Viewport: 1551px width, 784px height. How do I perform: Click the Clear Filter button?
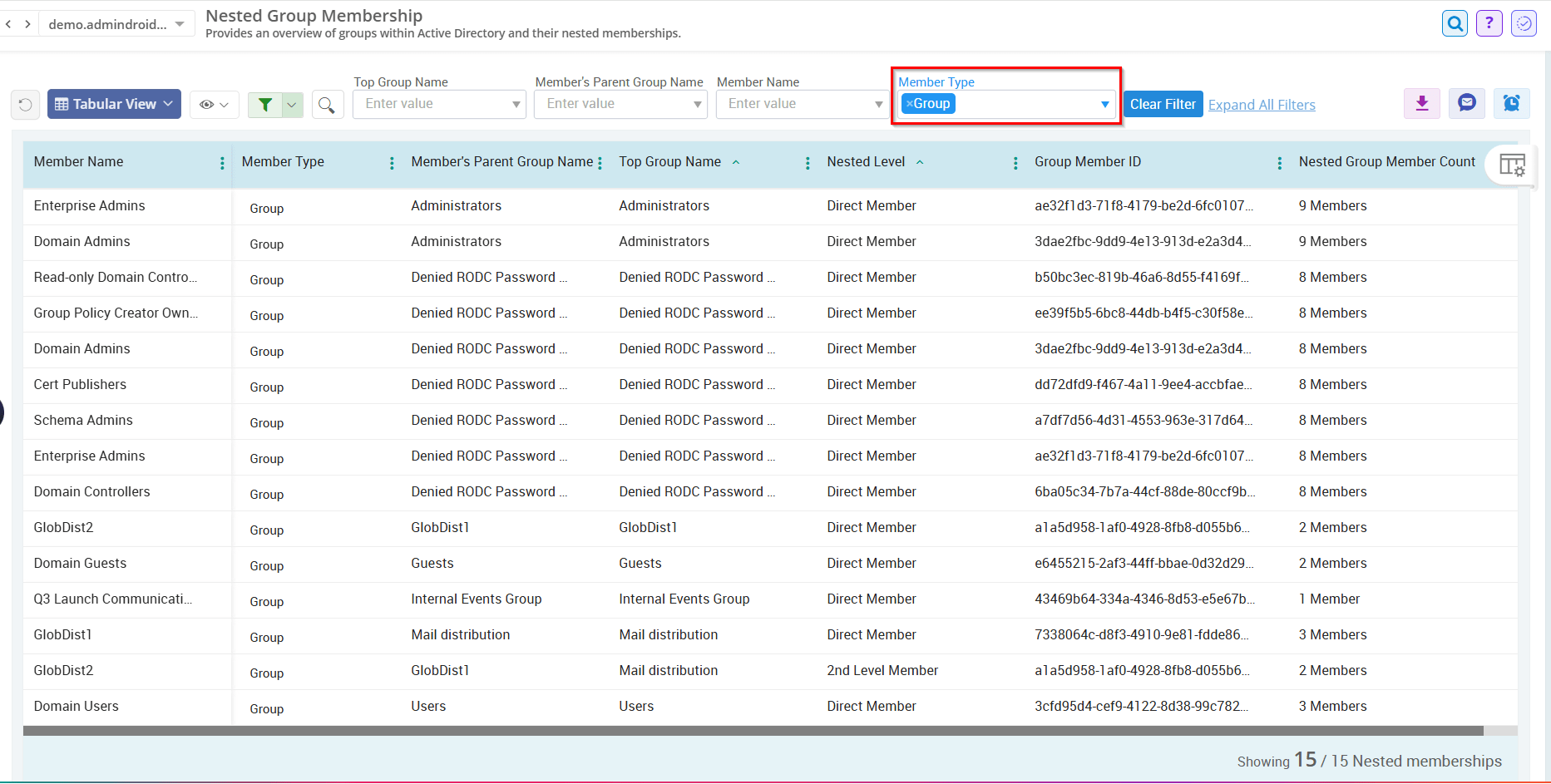click(1162, 103)
